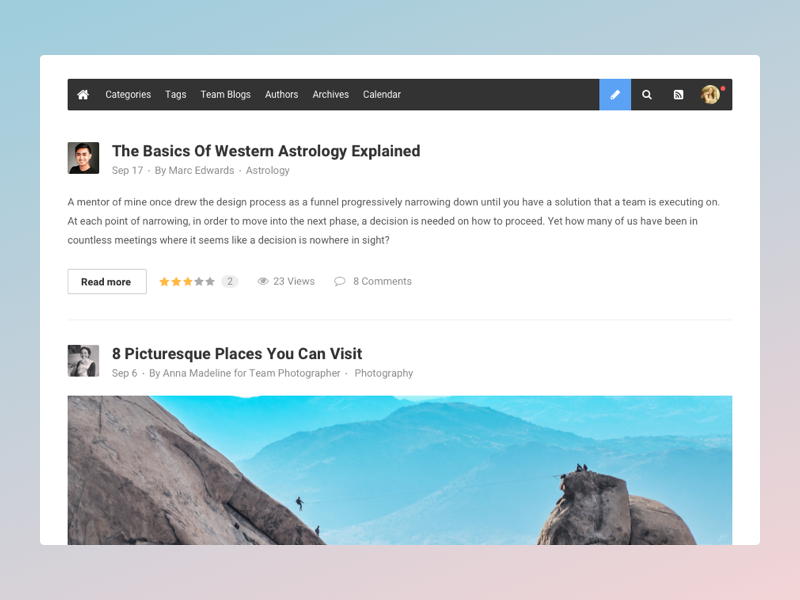
Task: Open Archives in the navigation bar
Action: pos(331,94)
